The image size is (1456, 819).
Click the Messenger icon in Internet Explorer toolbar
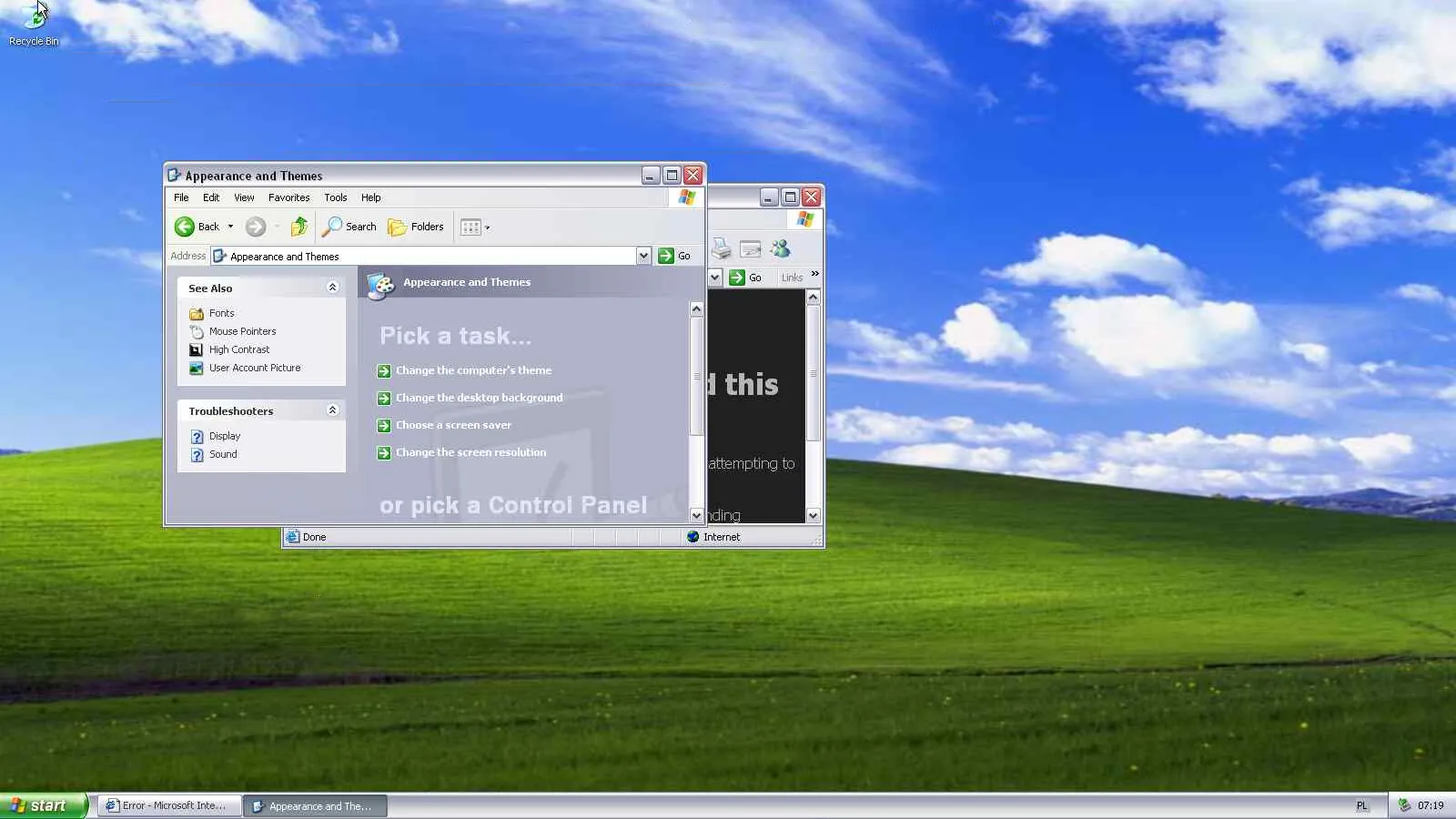(x=781, y=248)
